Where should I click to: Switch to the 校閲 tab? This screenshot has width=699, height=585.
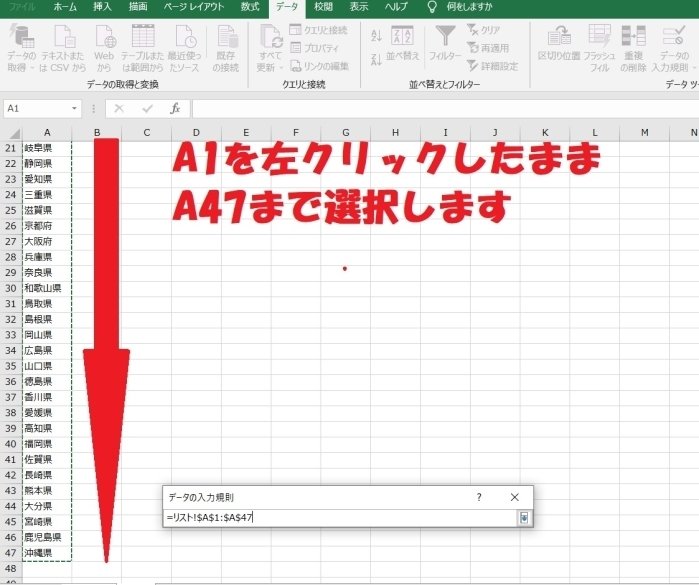pyautogui.click(x=323, y=7)
